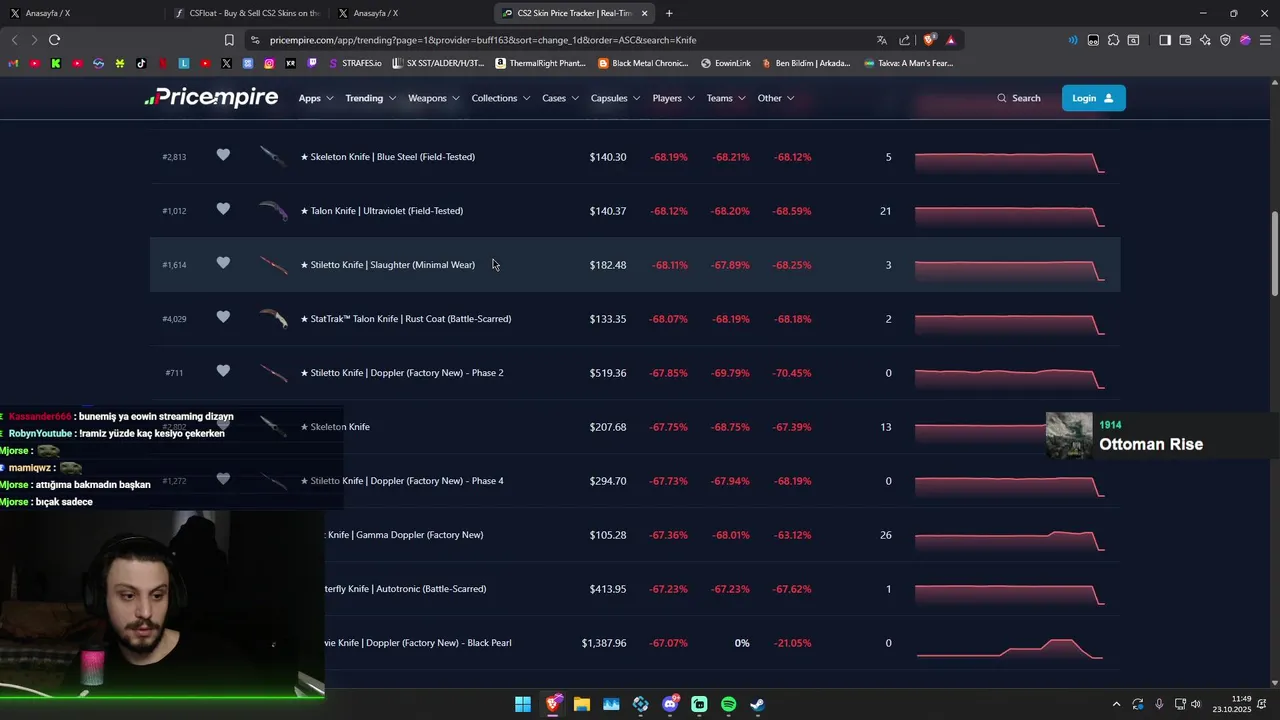
Task: Open the Brave Shields icon
Action: tap(929, 40)
